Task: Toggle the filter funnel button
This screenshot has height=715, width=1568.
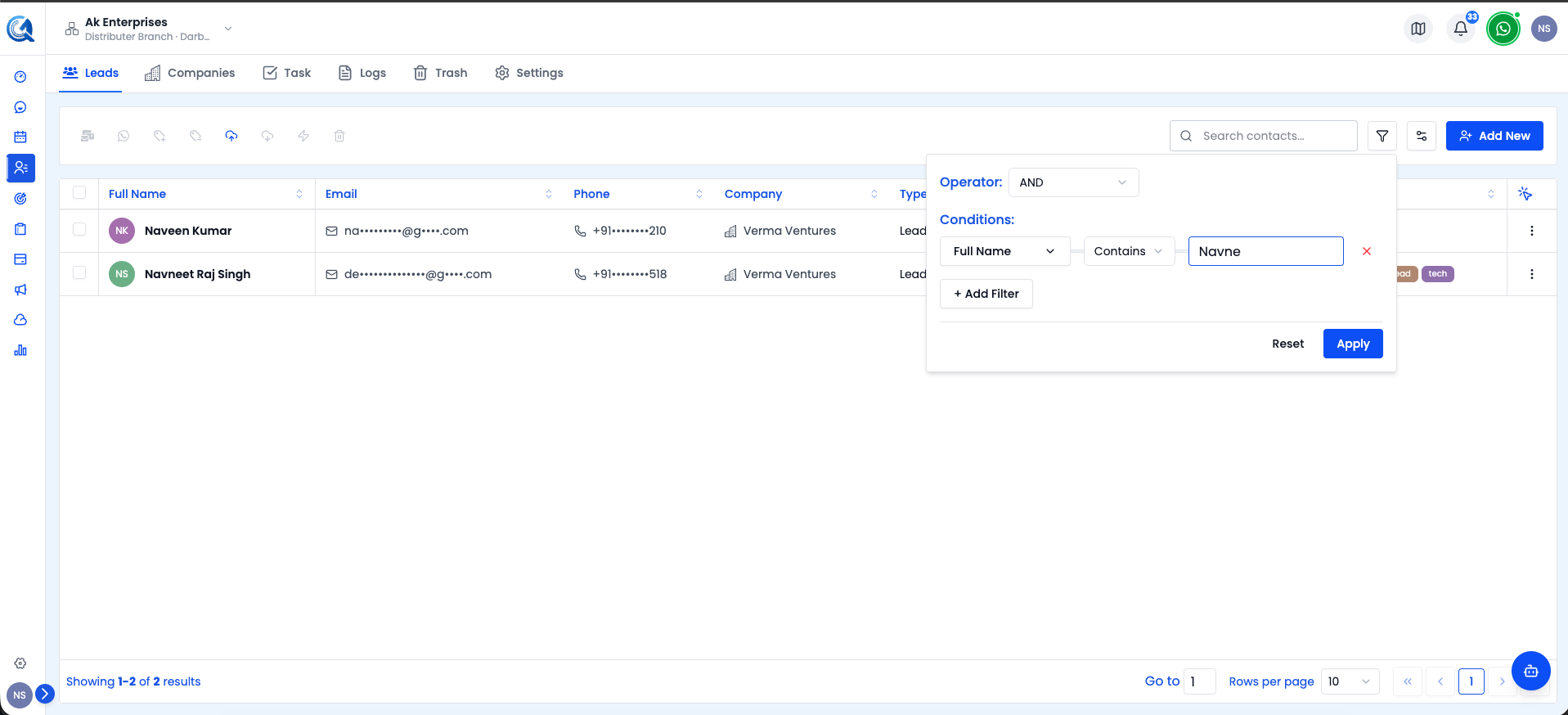Action: coord(1382,136)
